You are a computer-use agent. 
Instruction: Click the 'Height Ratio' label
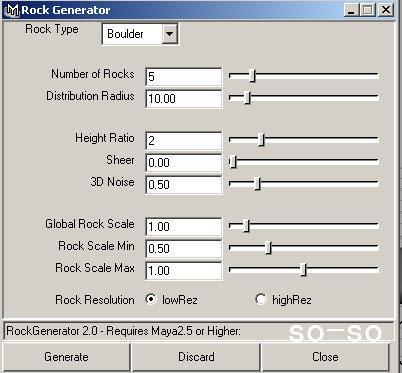105,138
